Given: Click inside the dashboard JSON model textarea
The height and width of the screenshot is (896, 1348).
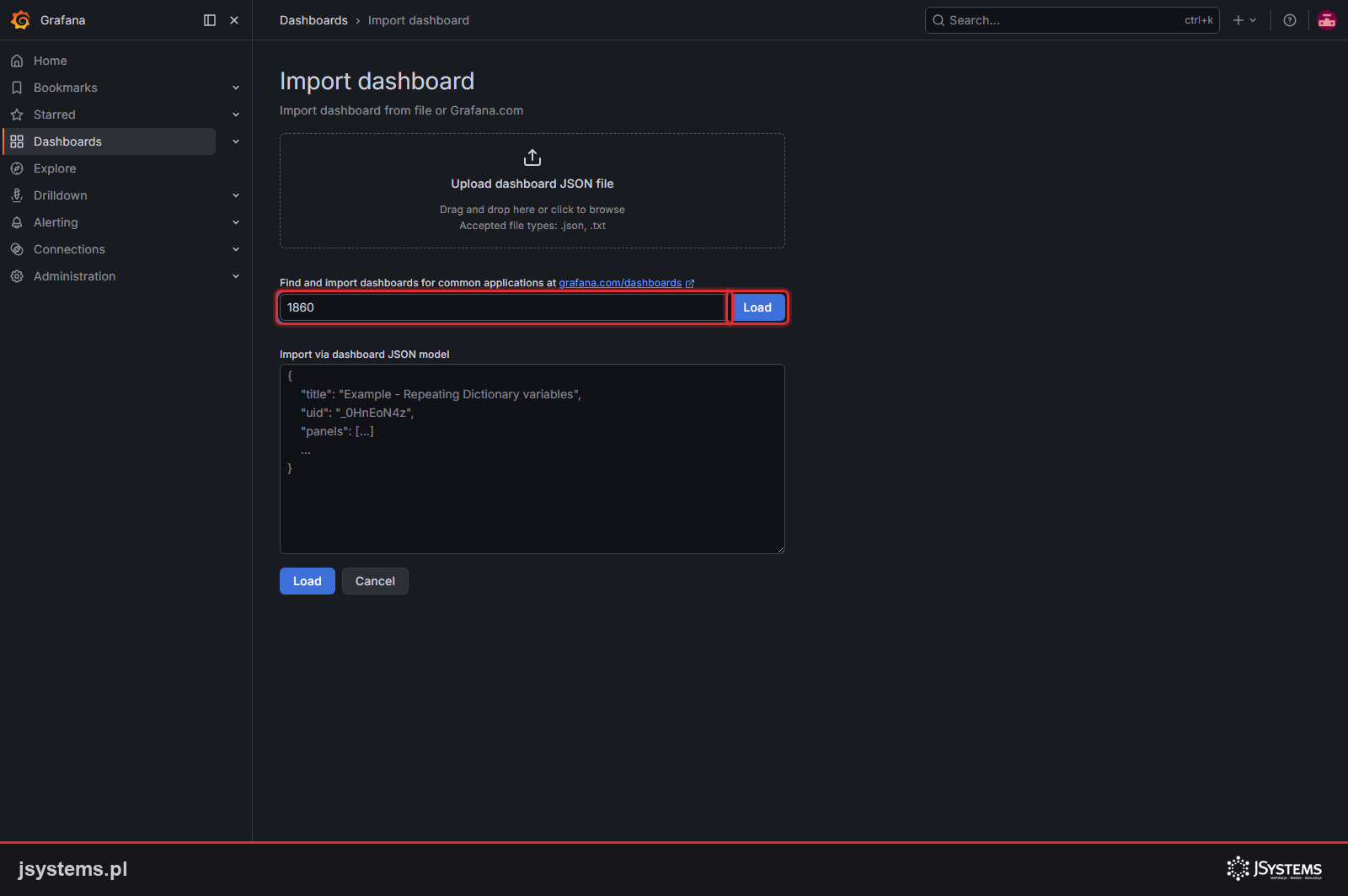Looking at the screenshot, I should pos(532,459).
